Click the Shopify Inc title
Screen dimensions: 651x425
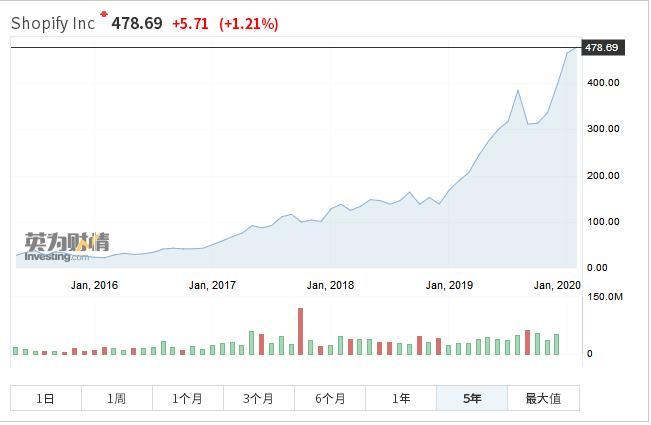53,23
